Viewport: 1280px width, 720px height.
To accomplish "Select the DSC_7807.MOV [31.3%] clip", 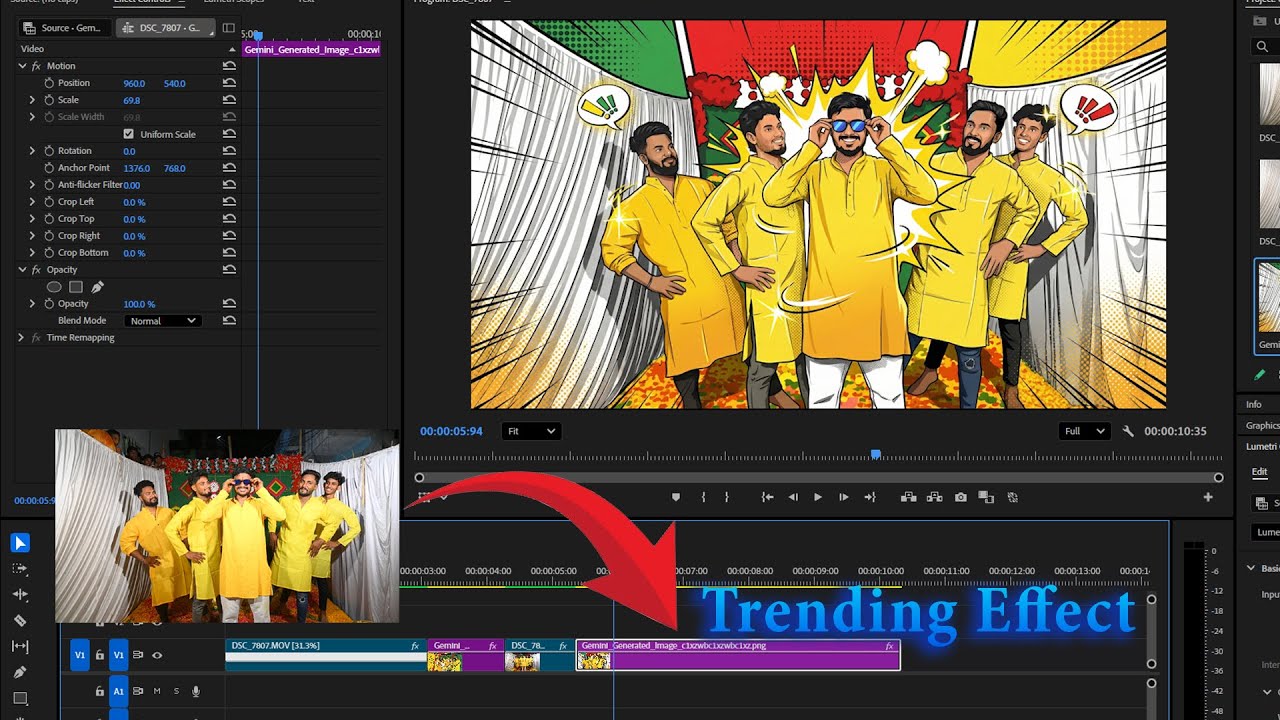I will coord(326,655).
